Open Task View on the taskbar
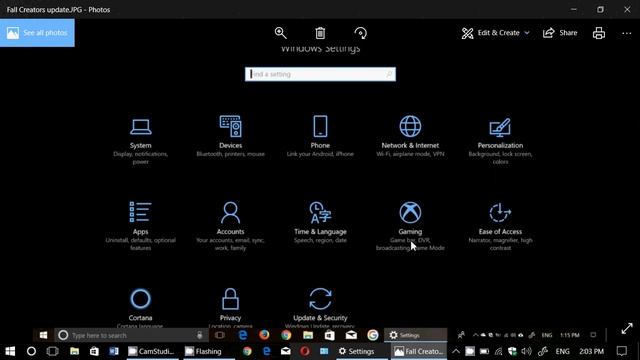640x360 pixels. click(x=53, y=351)
